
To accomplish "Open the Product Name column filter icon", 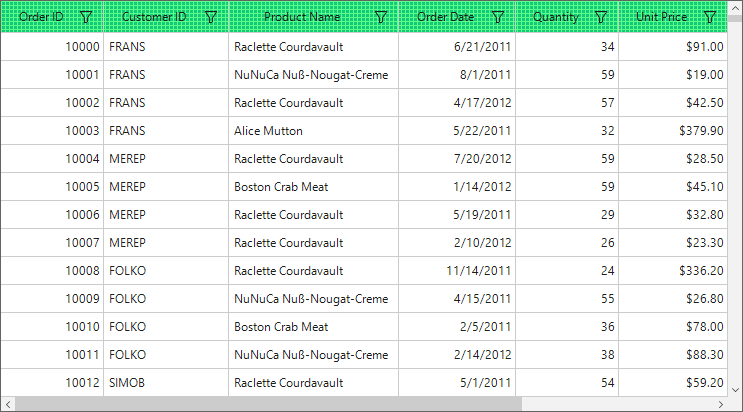I will tap(381, 17).
